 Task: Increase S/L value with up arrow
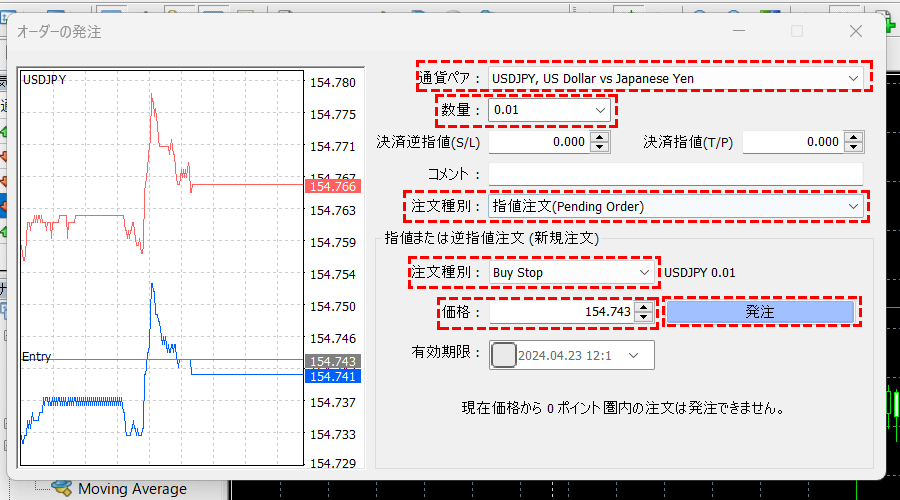(599, 137)
